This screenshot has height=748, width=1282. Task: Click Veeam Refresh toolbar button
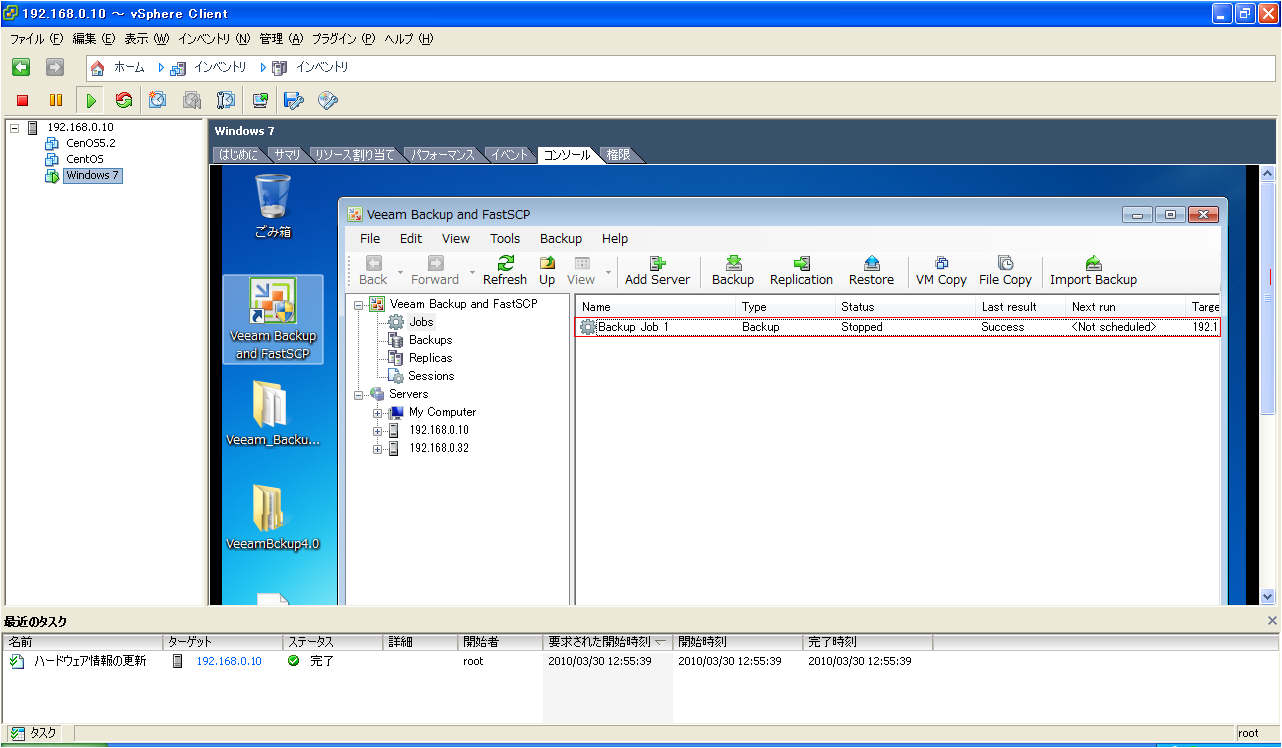[505, 270]
